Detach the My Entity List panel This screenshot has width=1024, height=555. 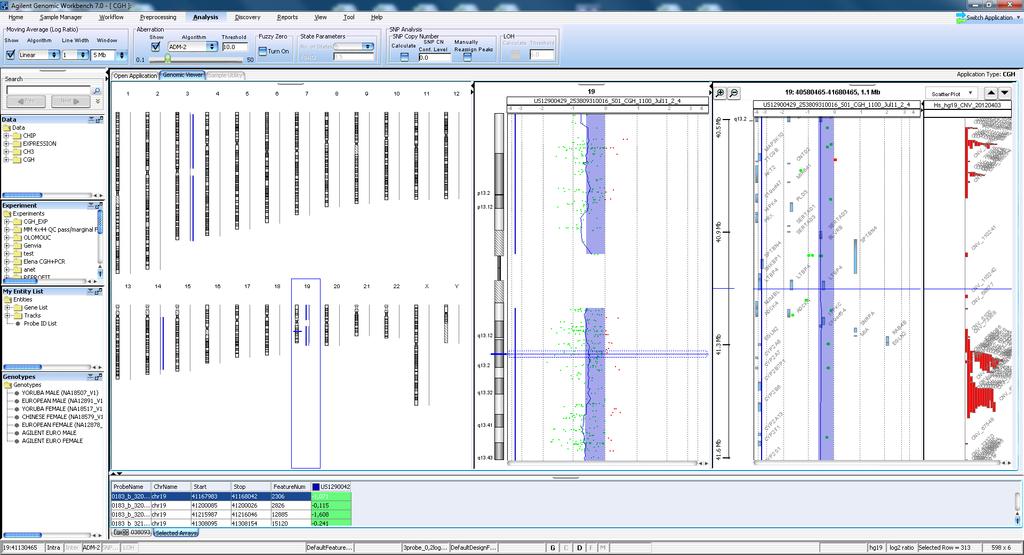coord(99,291)
